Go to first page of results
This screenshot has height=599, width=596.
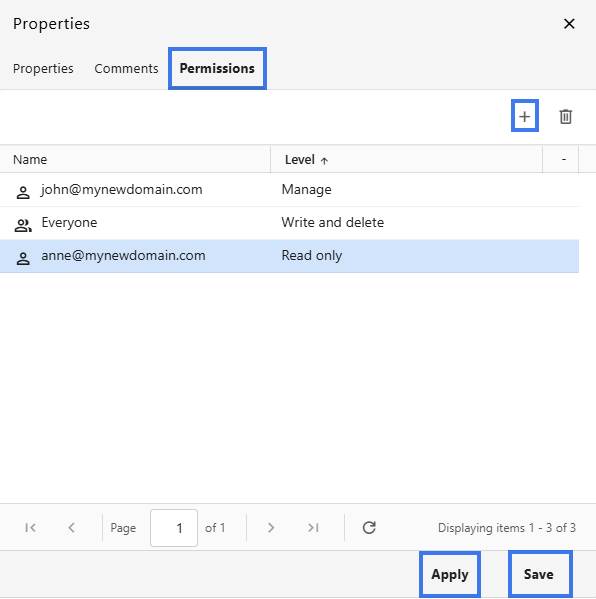30,528
